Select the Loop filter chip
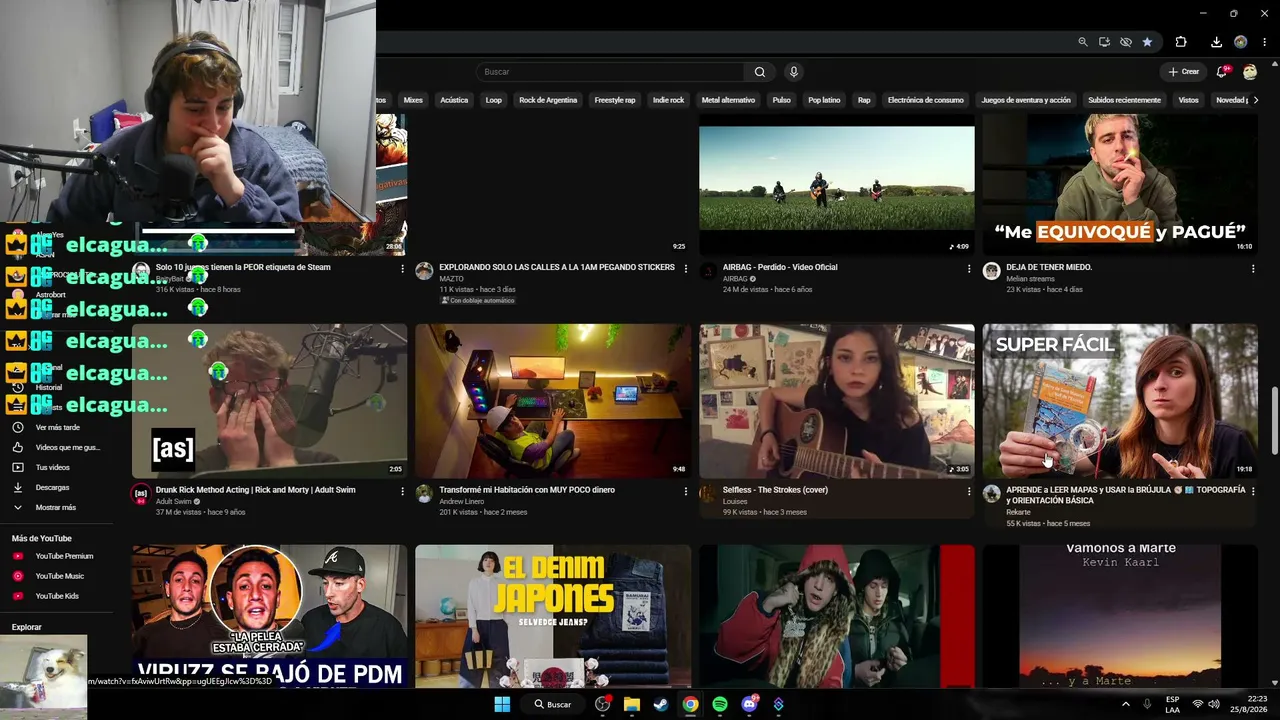 click(x=493, y=100)
